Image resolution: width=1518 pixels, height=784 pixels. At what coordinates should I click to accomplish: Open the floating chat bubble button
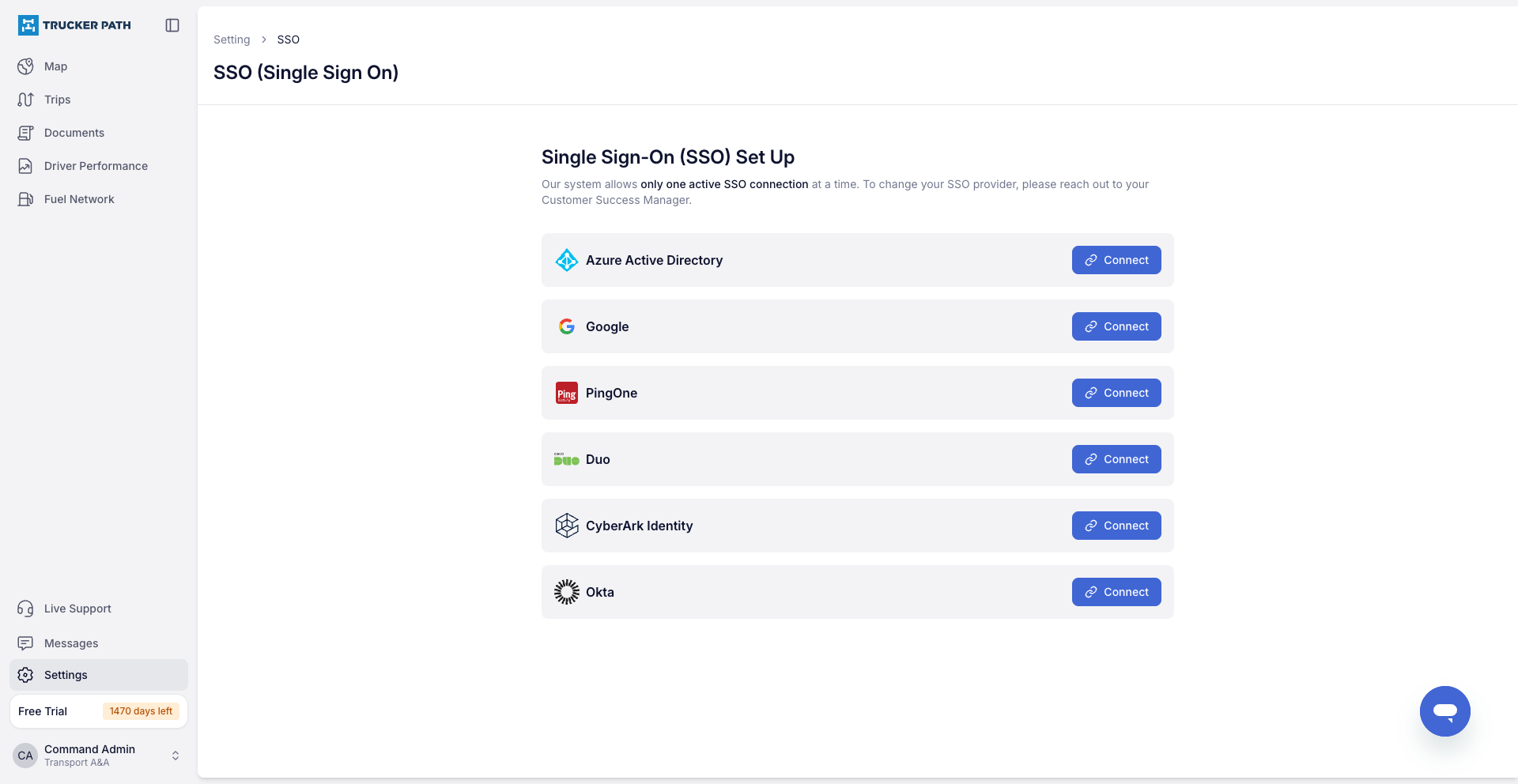pos(1444,711)
